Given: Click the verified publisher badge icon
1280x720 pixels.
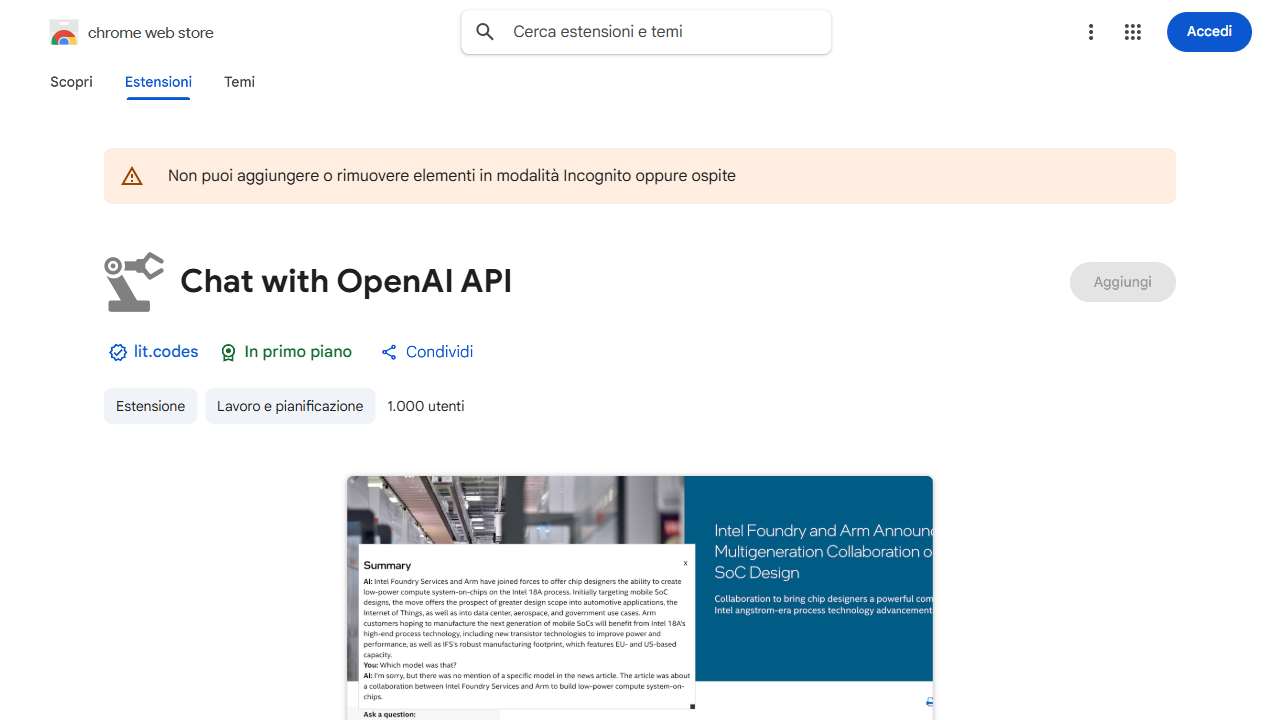Looking at the screenshot, I should pos(117,352).
